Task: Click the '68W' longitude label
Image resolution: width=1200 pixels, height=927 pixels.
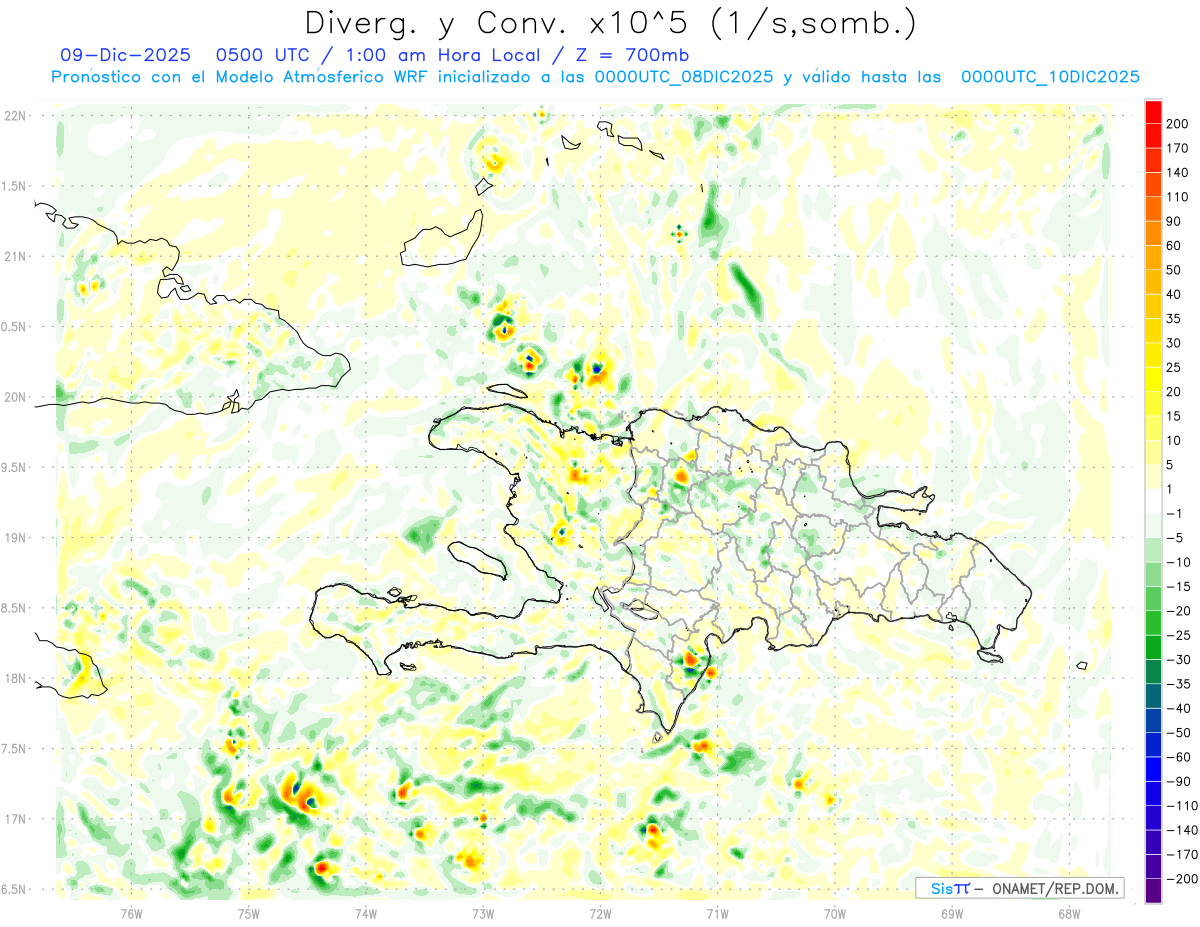Action: [x=1069, y=913]
